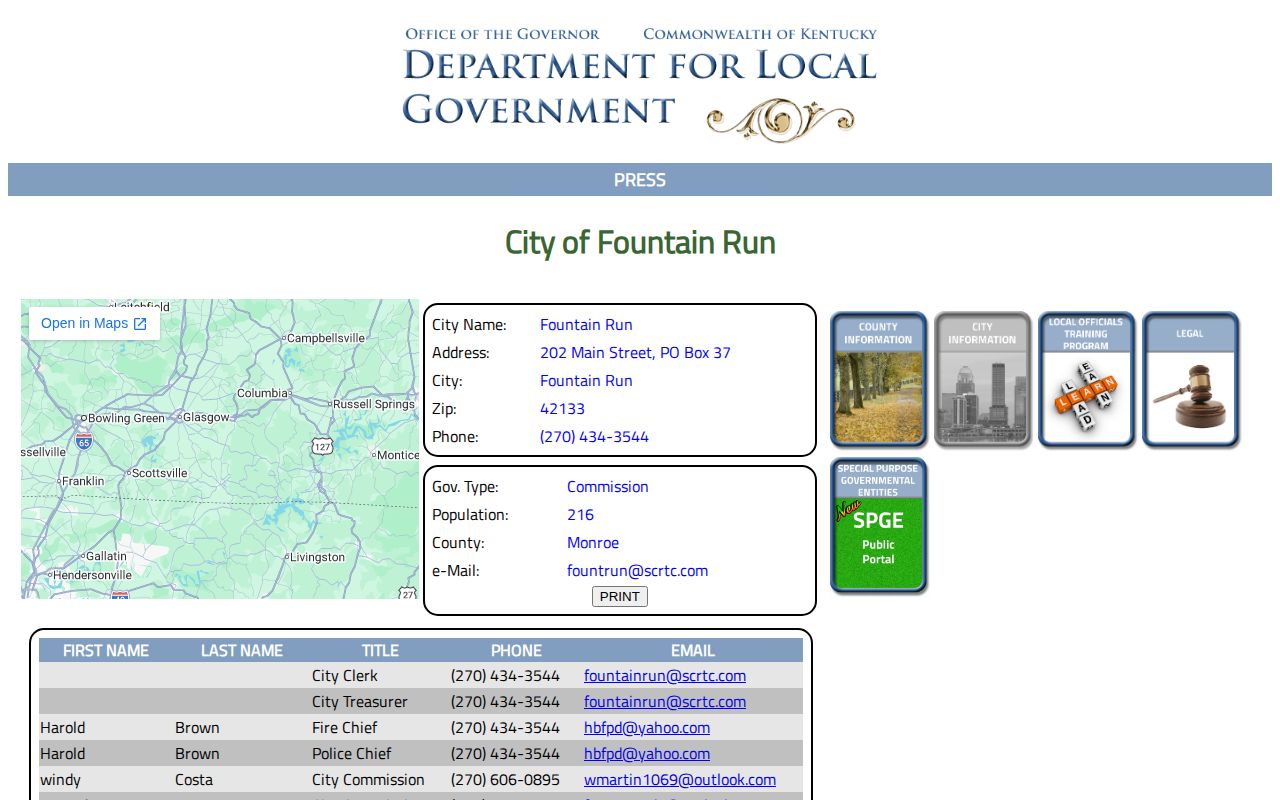Open the PRESS menu bar item
Viewport: 1280px width, 800px height.
pyautogui.click(x=640, y=180)
